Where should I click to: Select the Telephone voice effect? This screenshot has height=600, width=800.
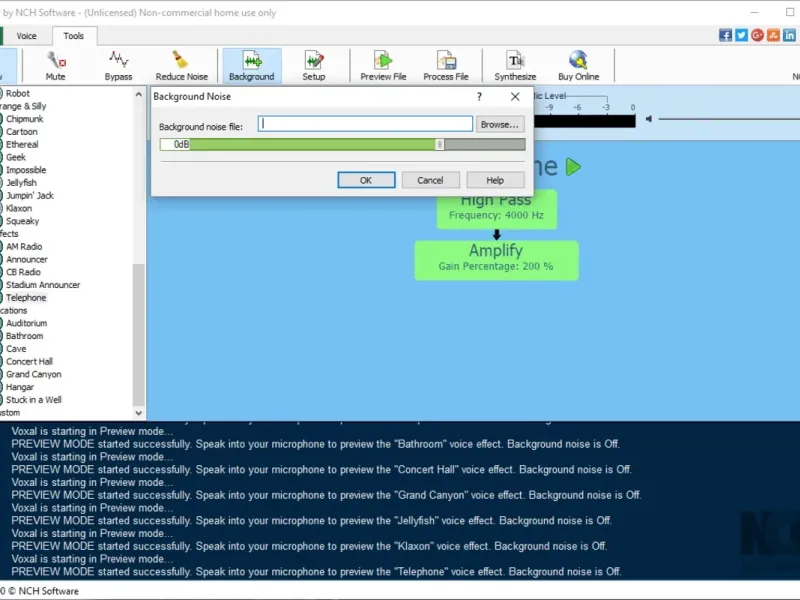(x=26, y=297)
